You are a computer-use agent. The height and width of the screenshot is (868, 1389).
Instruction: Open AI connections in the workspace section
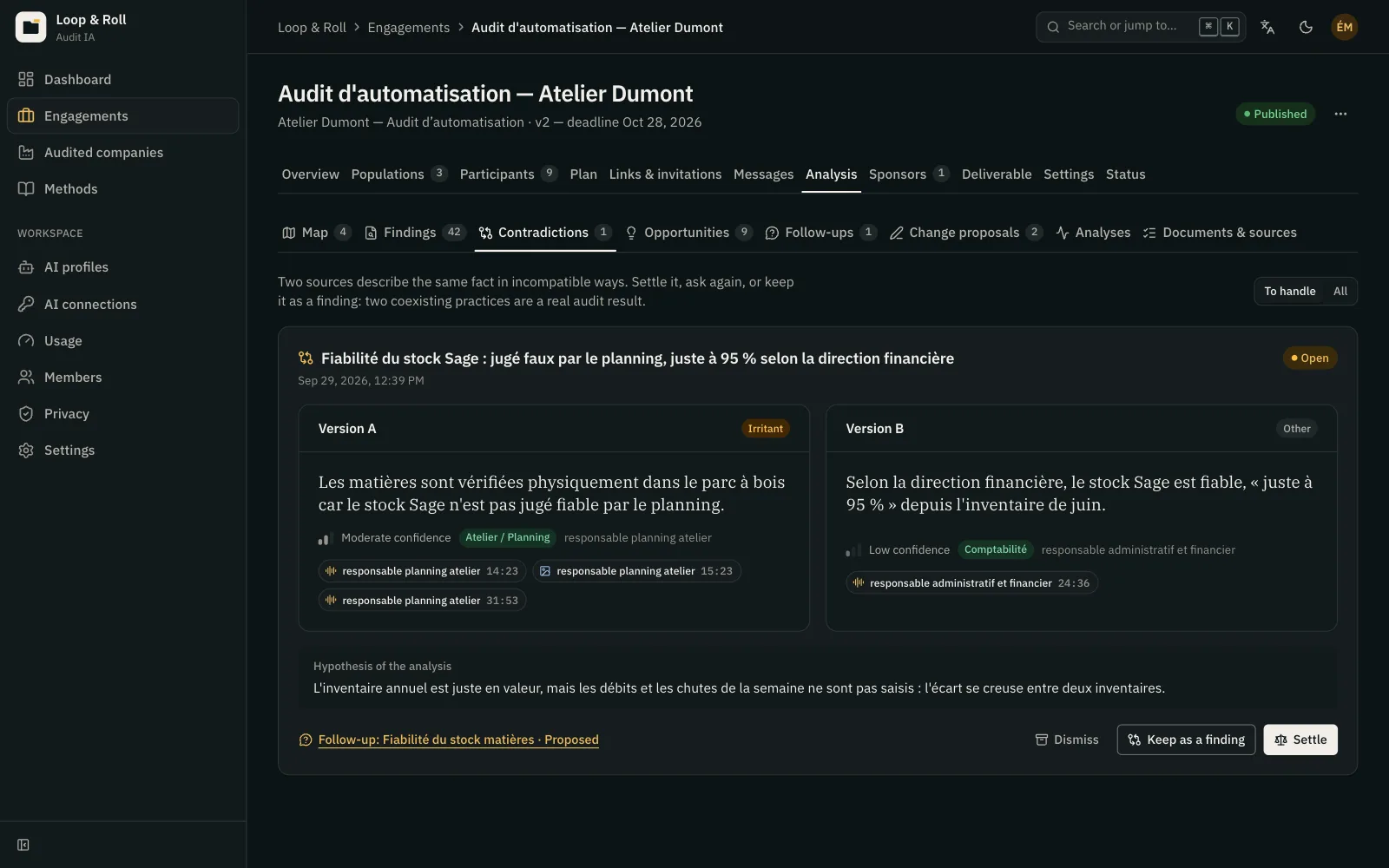tap(122, 304)
